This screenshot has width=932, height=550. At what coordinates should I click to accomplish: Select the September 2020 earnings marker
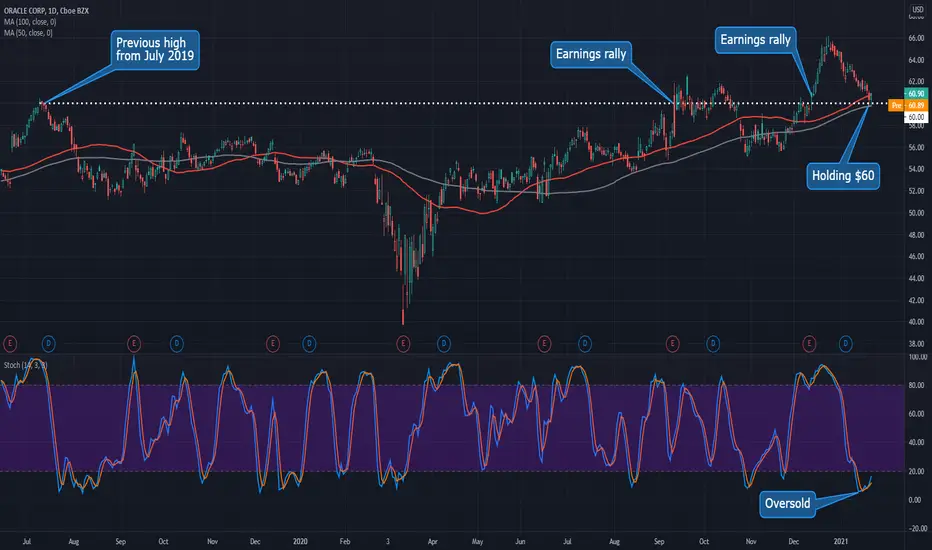coord(672,343)
